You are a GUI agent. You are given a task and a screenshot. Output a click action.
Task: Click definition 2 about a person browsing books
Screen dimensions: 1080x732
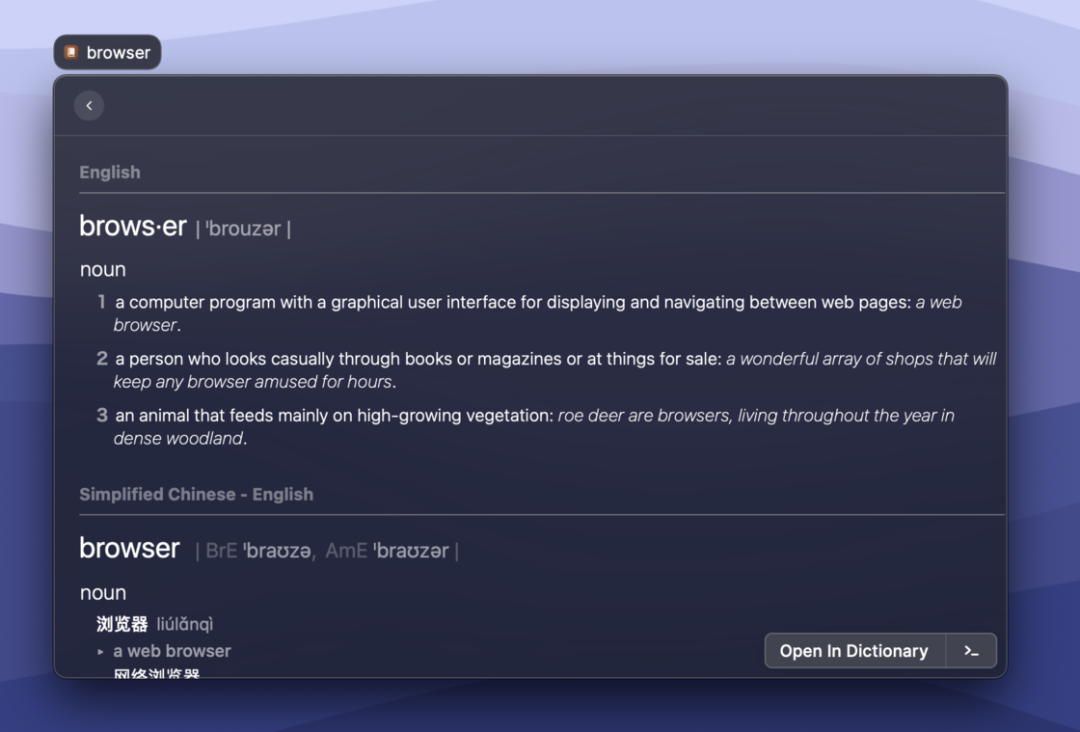418,359
